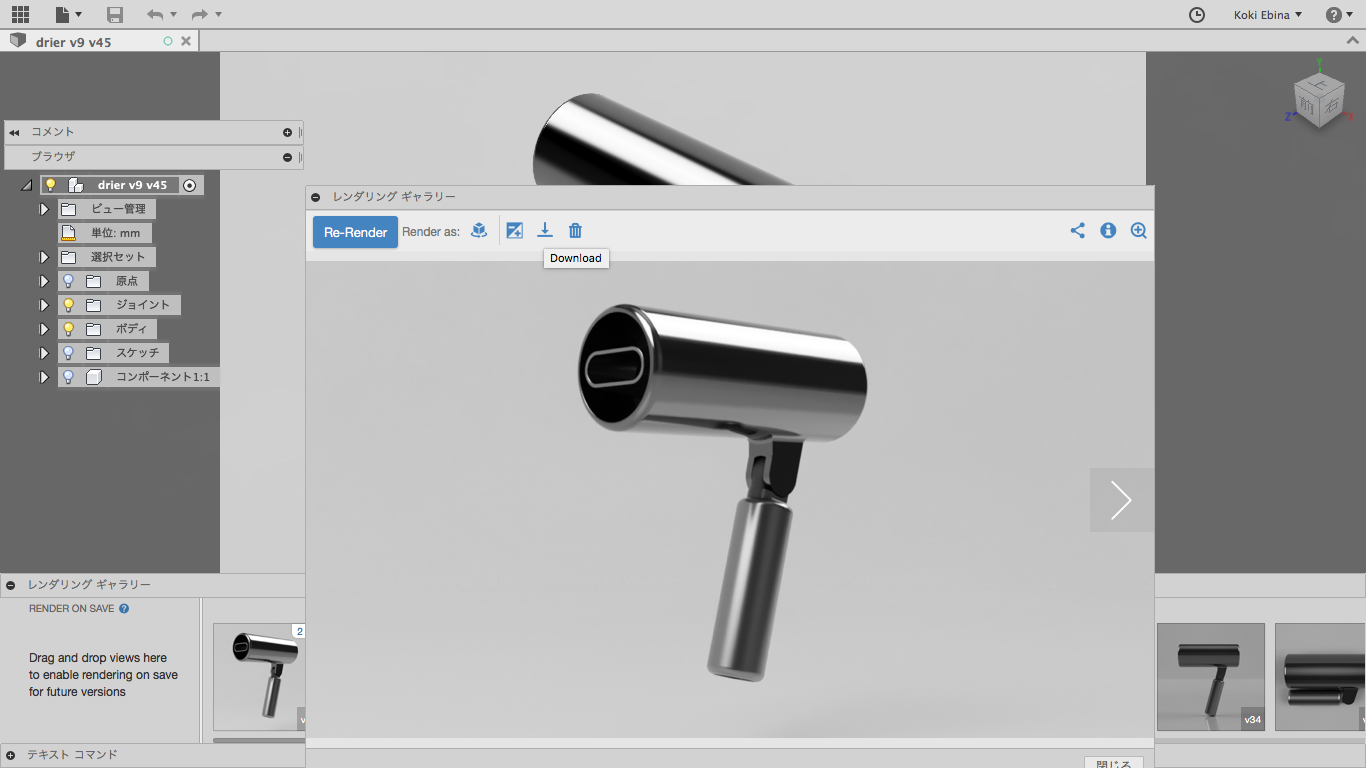Close the drier v9 v45 tab
The width and height of the screenshot is (1366, 768).
click(x=186, y=41)
